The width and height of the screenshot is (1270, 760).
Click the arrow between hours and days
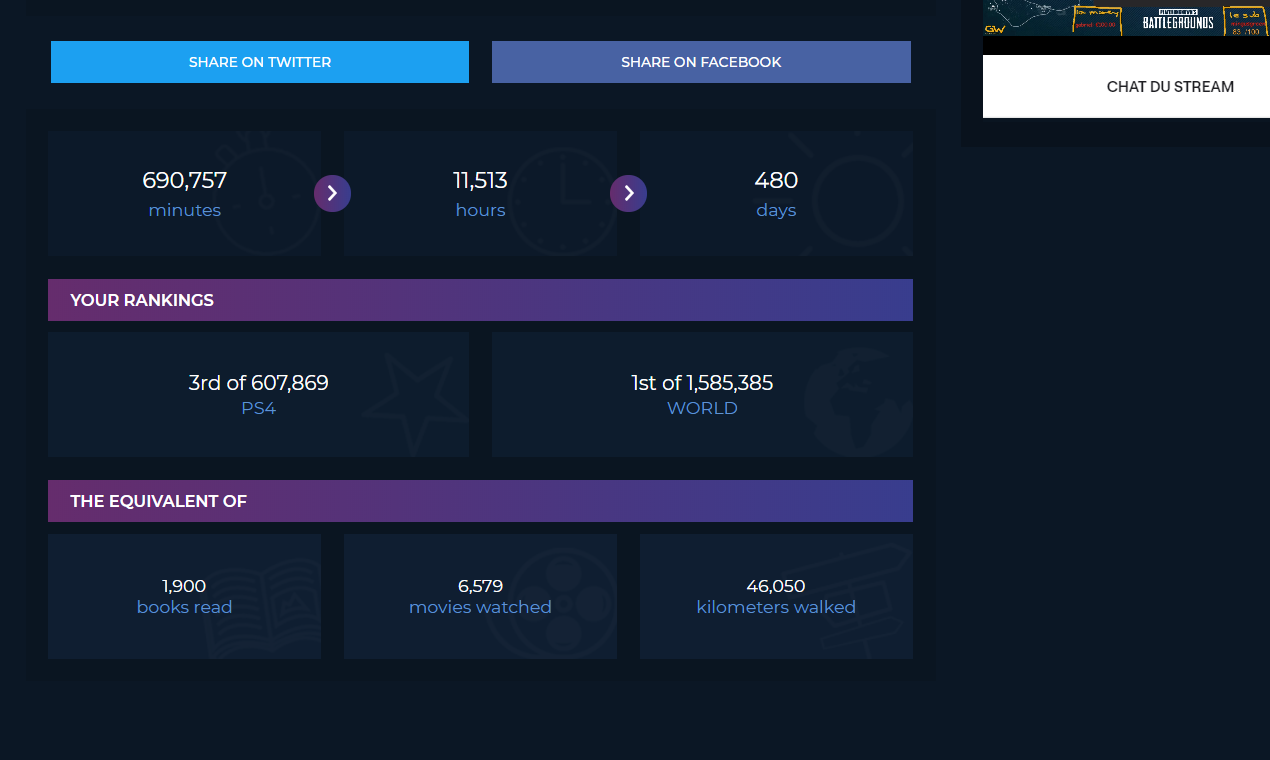[x=628, y=193]
